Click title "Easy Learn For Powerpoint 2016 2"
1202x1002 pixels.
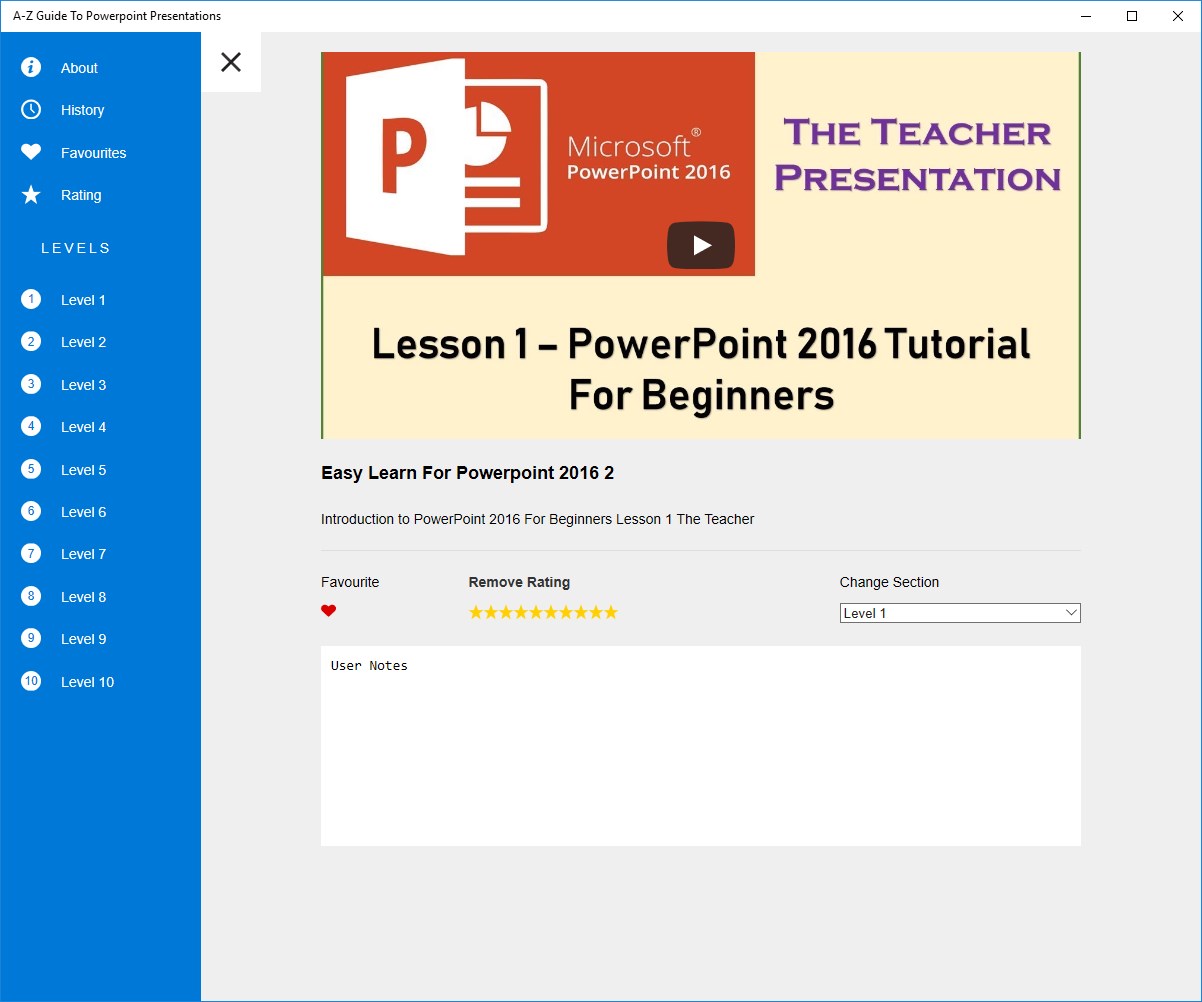click(467, 473)
